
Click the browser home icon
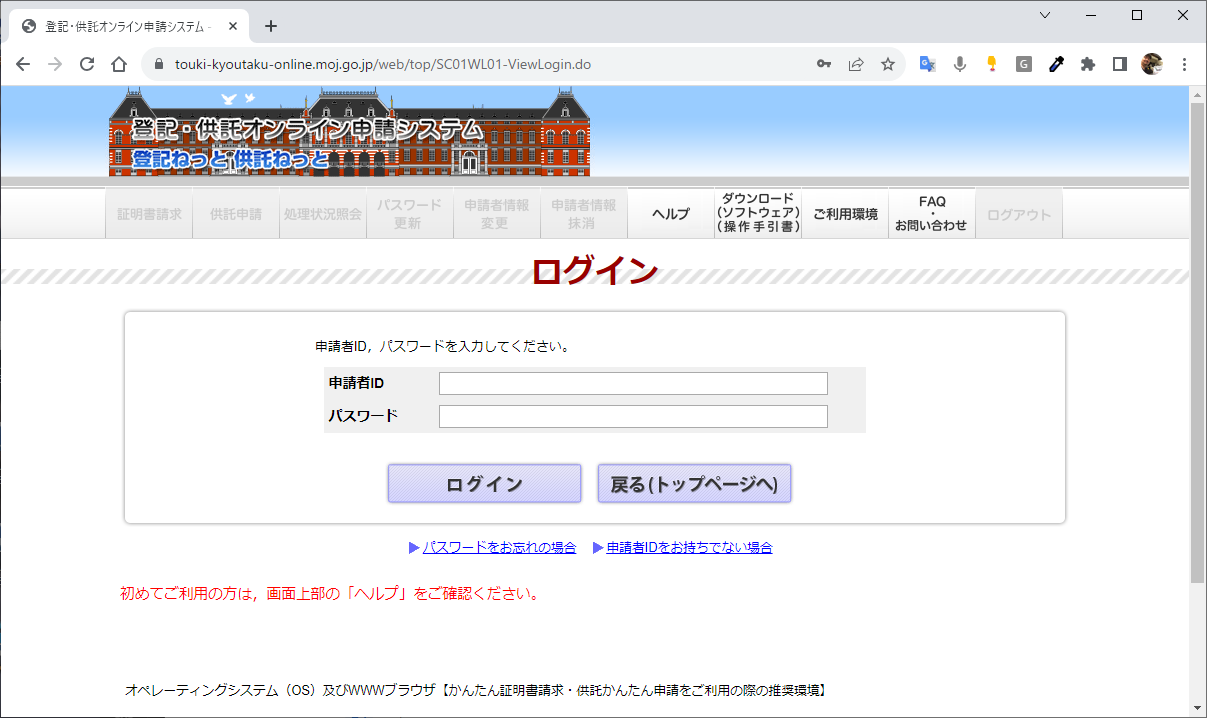click(119, 64)
